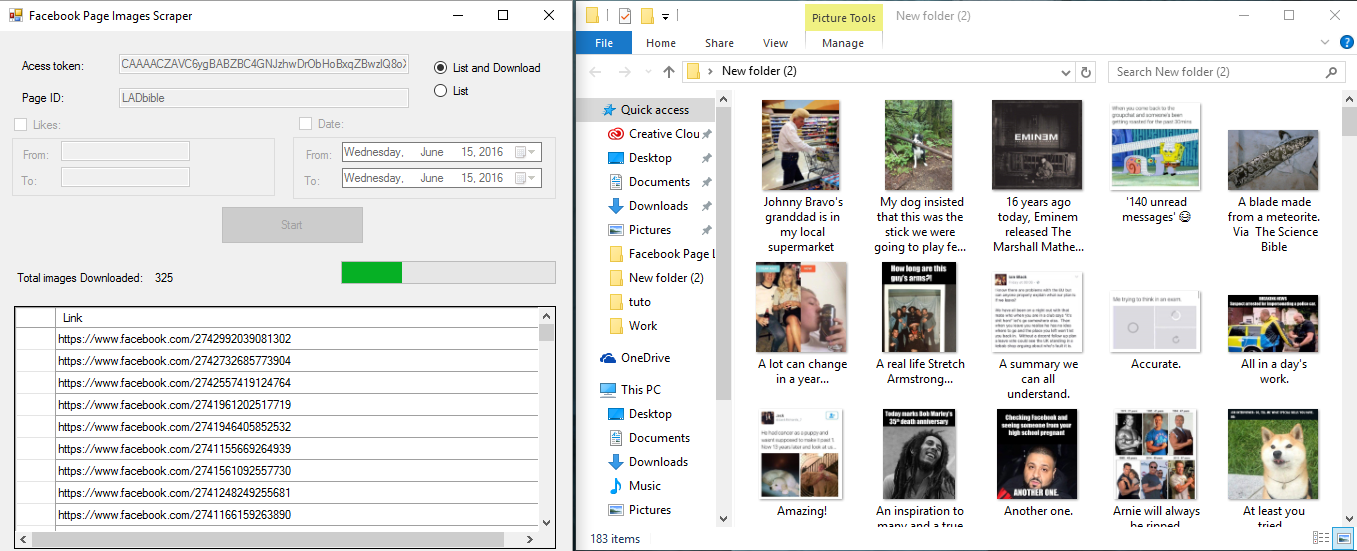Go up one folder level
This screenshot has height=551, width=1357.
(669, 72)
